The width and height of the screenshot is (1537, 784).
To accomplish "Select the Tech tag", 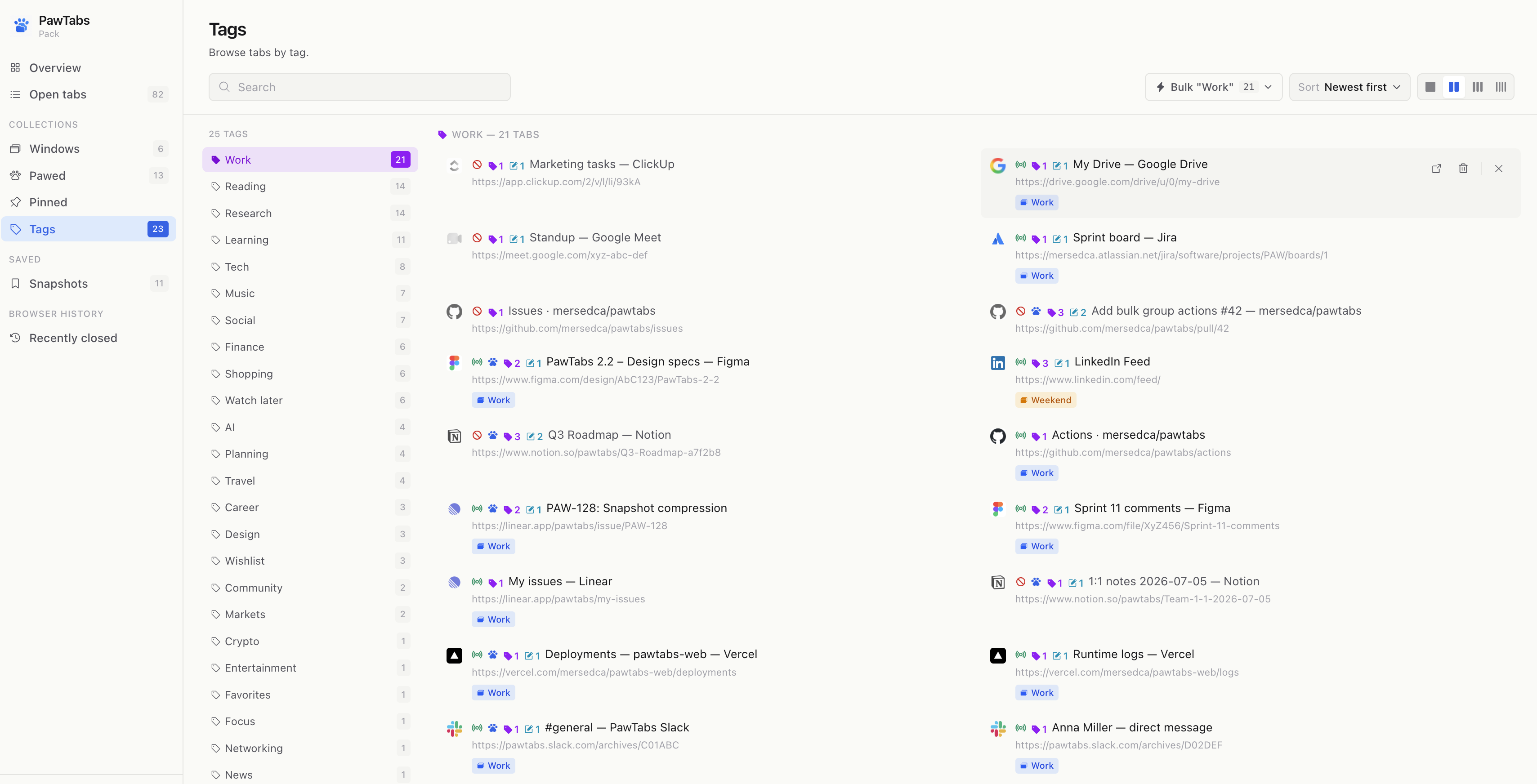I will [x=310, y=267].
